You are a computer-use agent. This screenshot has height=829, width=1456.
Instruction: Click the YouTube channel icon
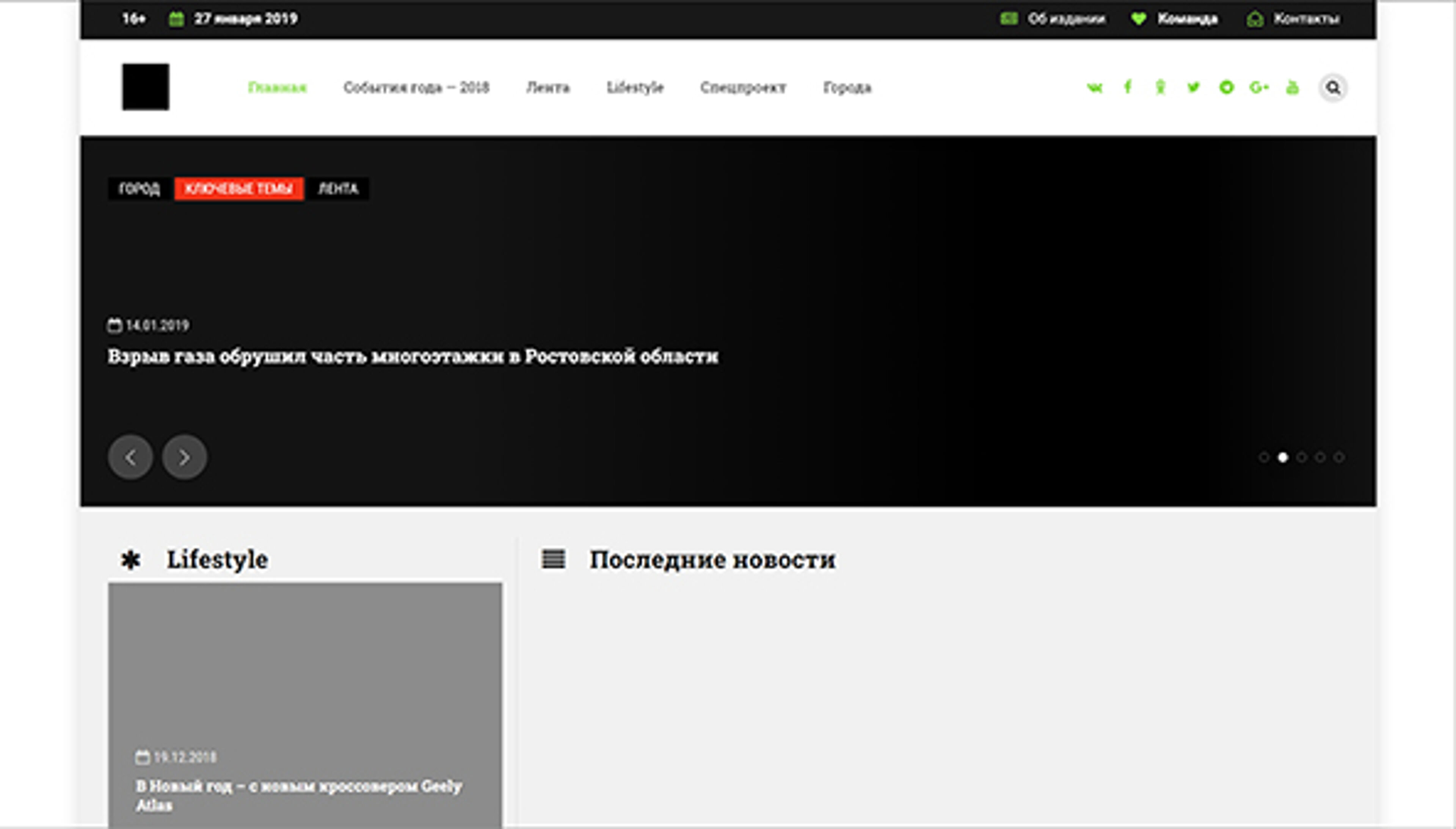click(1293, 88)
